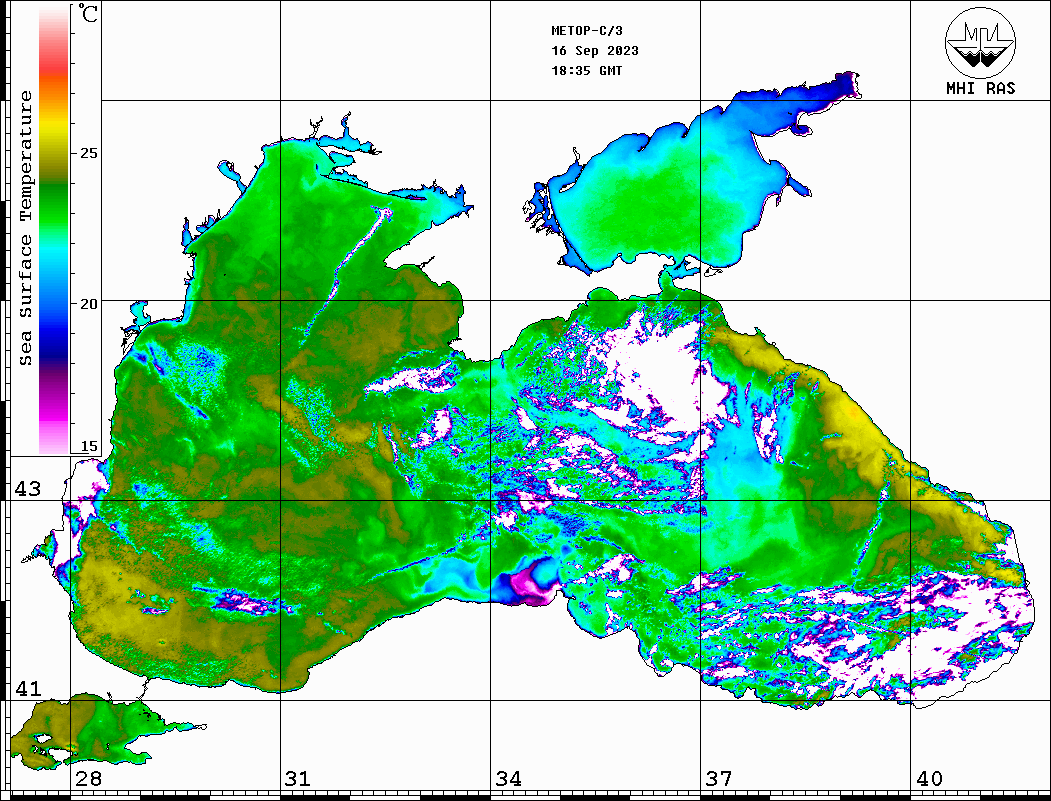Viewport: 1051px width, 801px height.
Task: Click longitude label '37'
Action: tap(719, 779)
